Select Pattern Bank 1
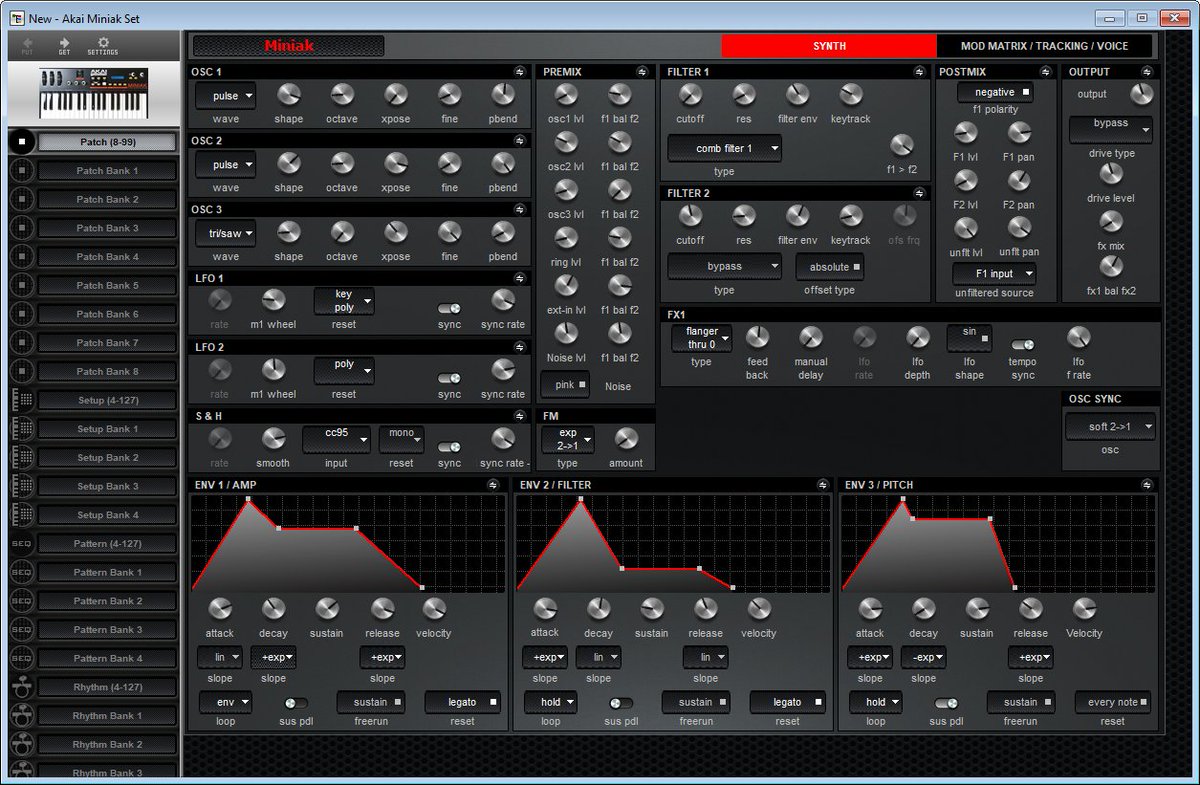The height and width of the screenshot is (785, 1200). (x=108, y=573)
